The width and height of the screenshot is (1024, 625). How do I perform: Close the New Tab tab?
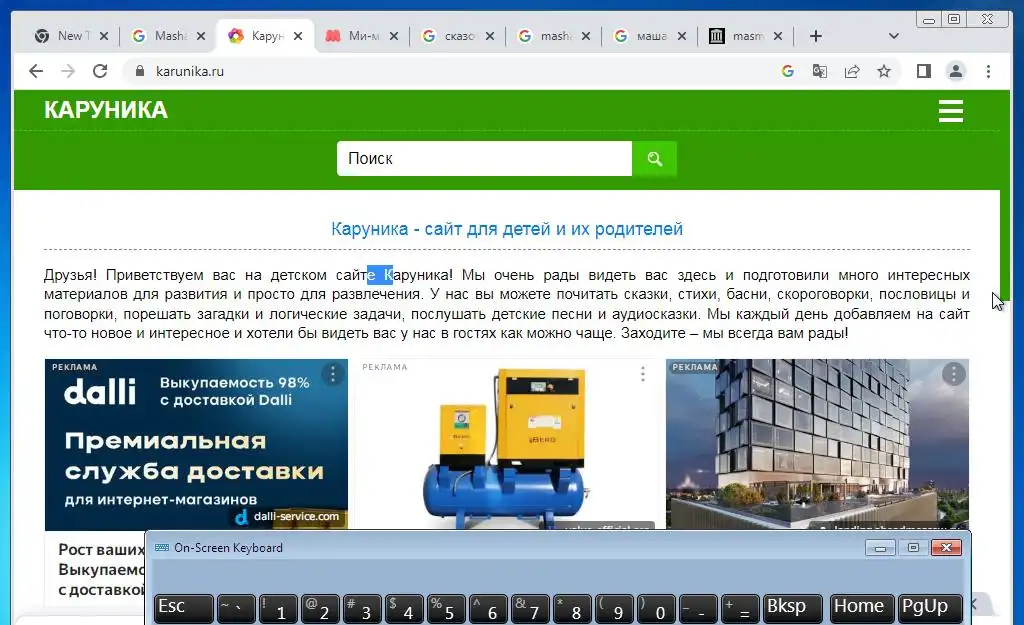(104, 36)
